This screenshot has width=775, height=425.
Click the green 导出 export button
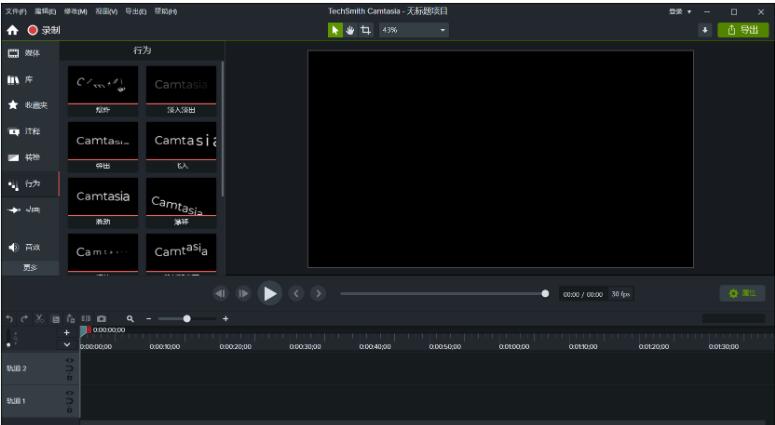click(743, 30)
